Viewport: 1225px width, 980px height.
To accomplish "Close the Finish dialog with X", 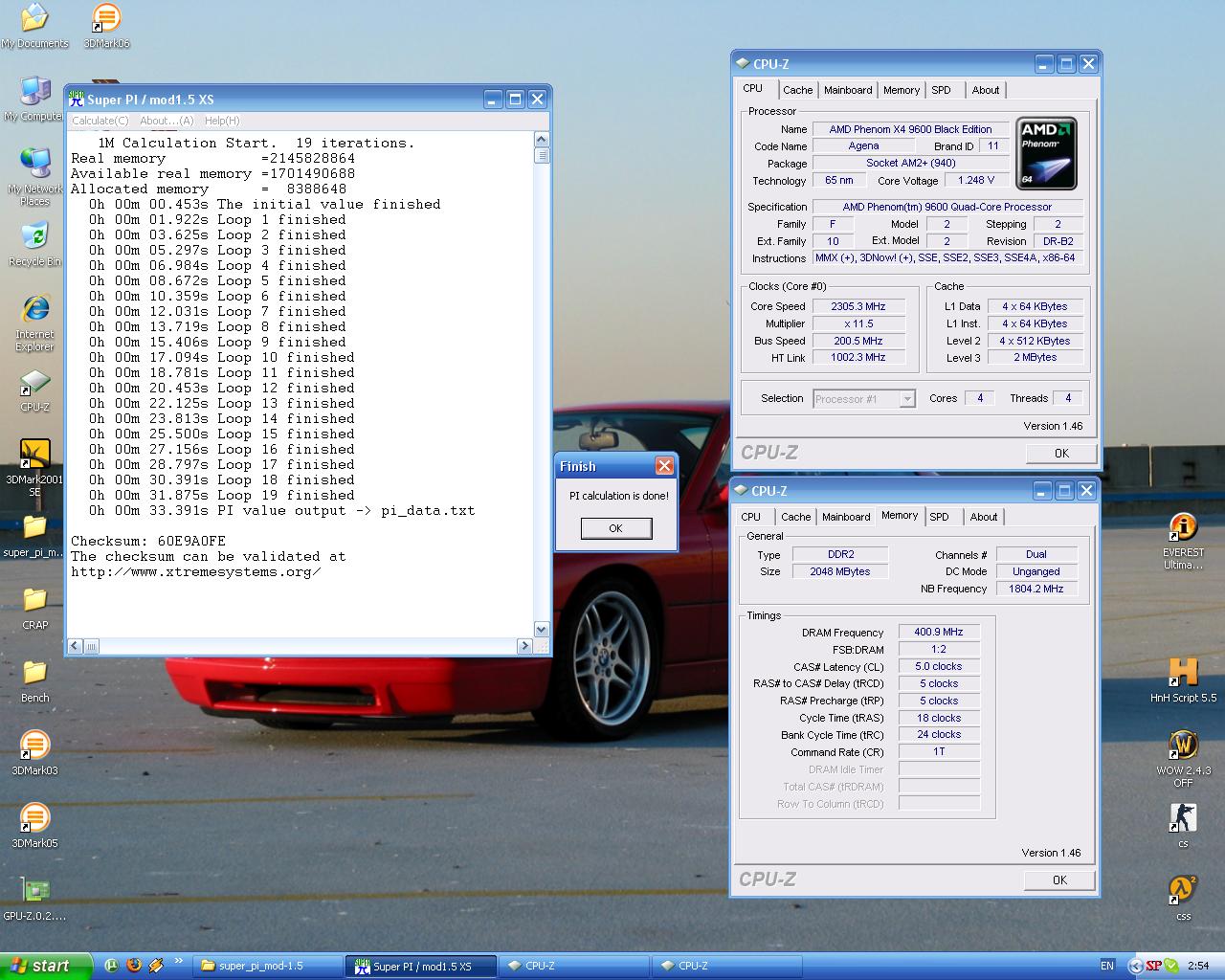I will point(664,466).
